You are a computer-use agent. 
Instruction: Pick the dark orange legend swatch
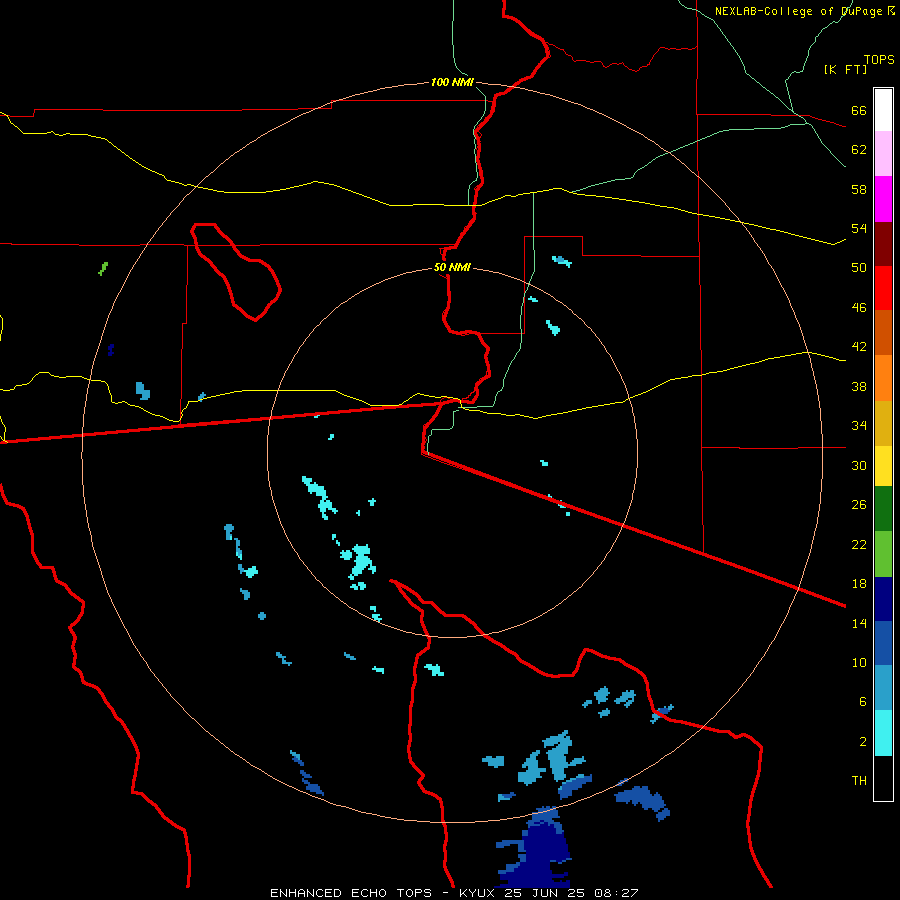(883, 332)
